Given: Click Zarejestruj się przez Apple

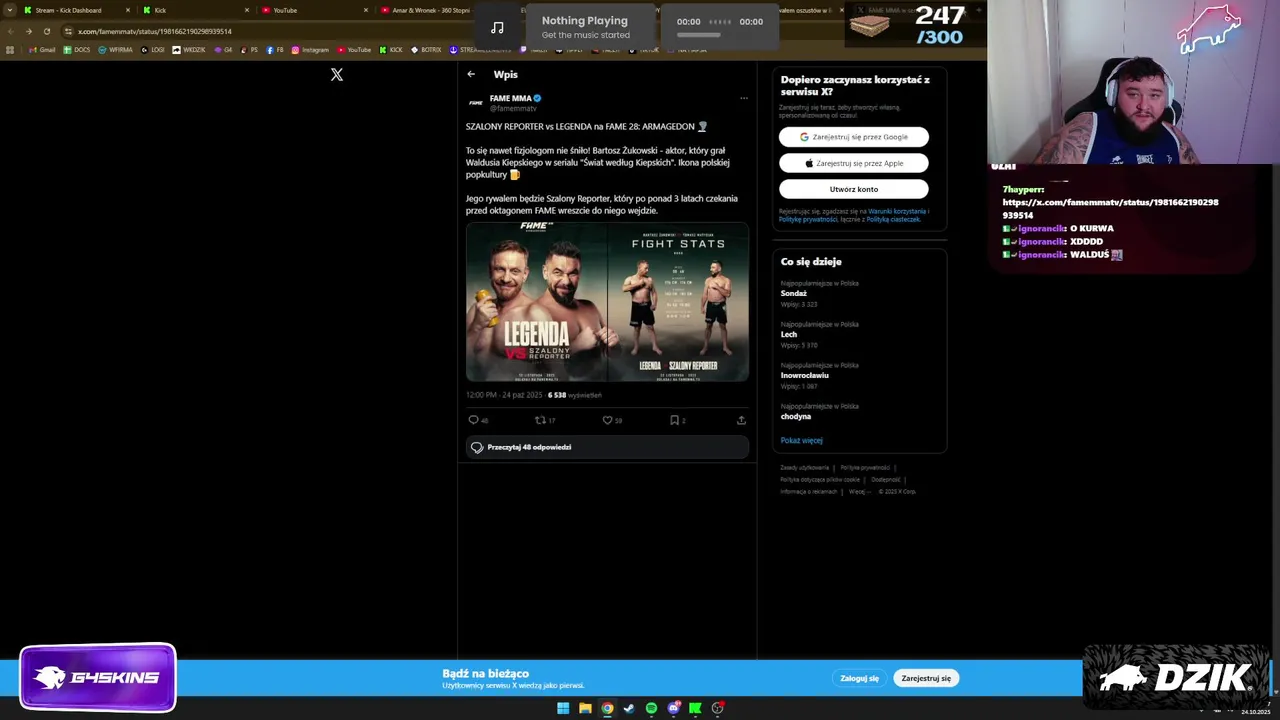Looking at the screenshot, I should [x=854, y=163].
